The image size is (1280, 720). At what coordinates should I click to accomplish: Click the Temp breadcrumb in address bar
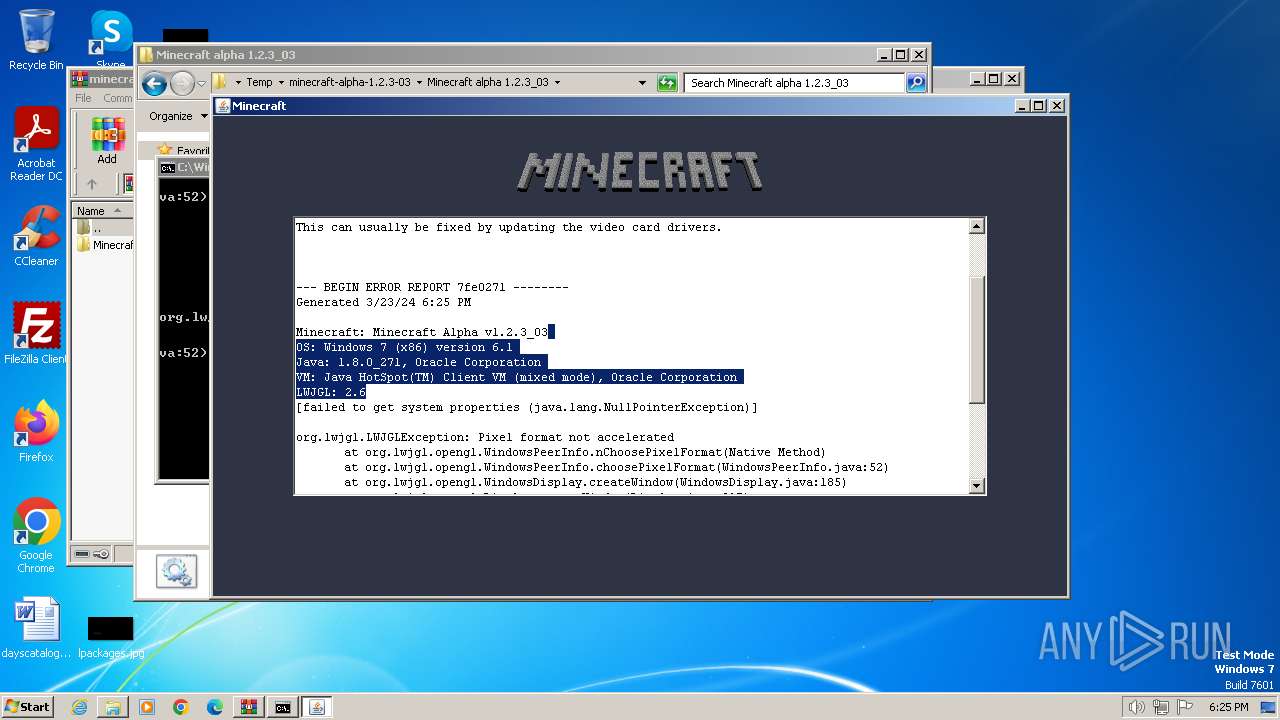(x=259, y=83)
